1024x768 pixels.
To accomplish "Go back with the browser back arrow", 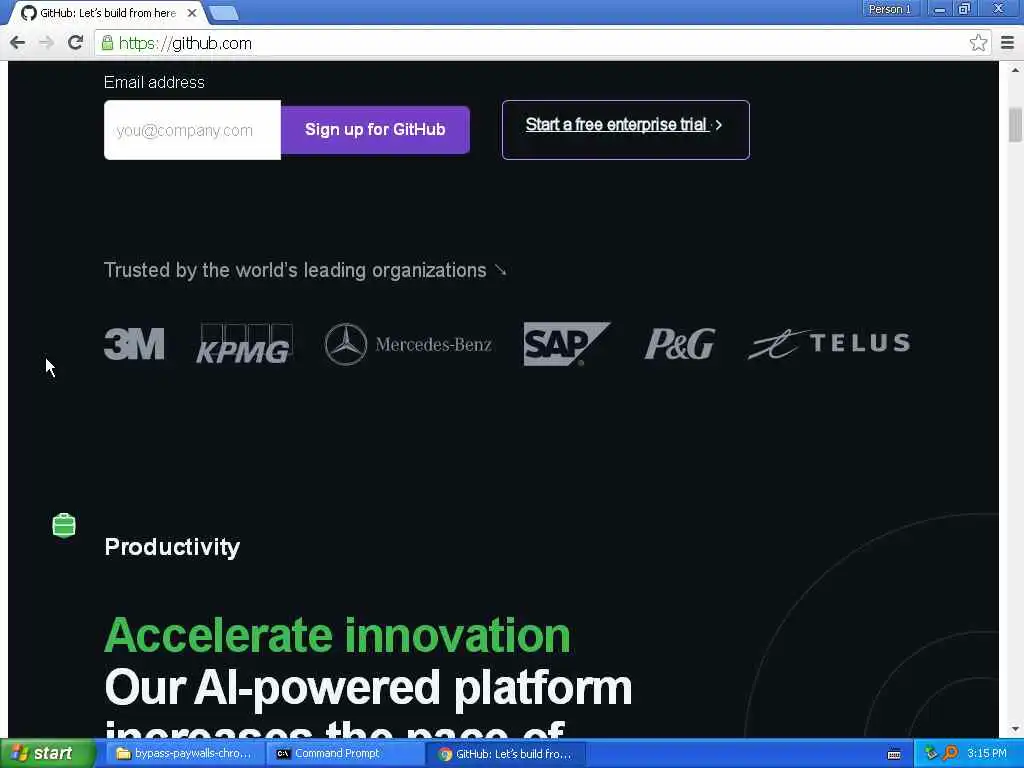I will [x=18, y=43].
